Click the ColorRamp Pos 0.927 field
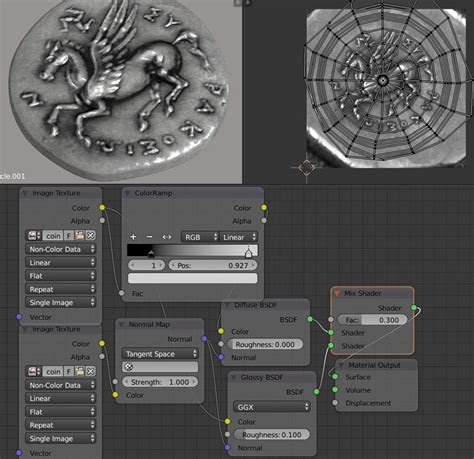The height and width of the screenshot is (459, 474). coord(213,265)
